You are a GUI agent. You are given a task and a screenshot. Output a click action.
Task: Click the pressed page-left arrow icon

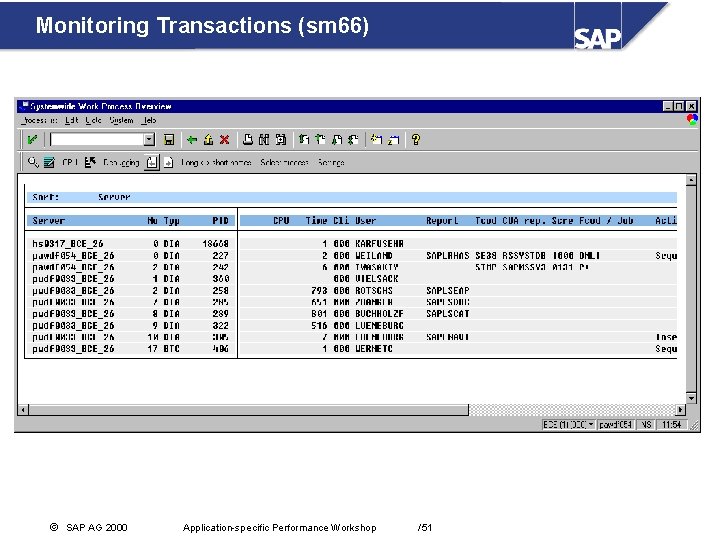(x=152, y=162)
